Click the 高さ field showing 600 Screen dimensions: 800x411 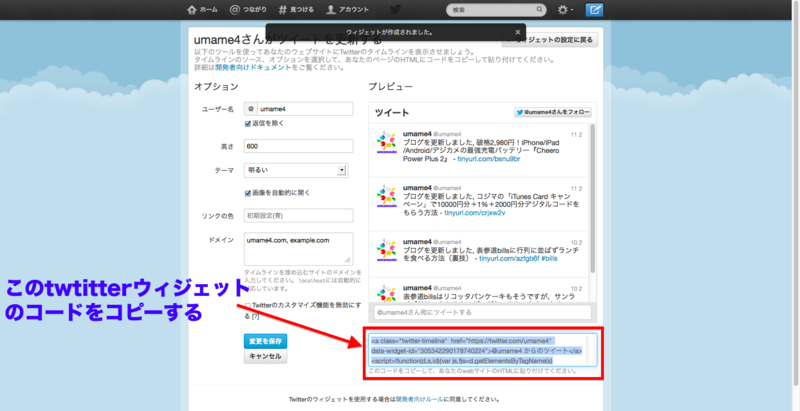298,146
